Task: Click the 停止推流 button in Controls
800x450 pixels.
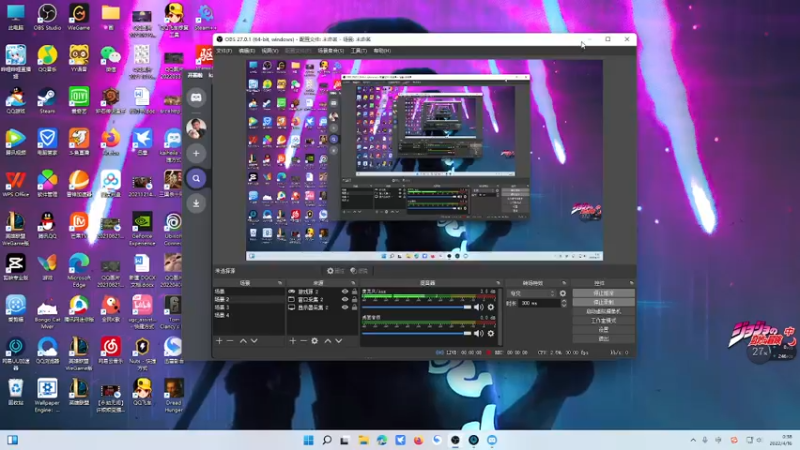Action: [x=604, y=293]
